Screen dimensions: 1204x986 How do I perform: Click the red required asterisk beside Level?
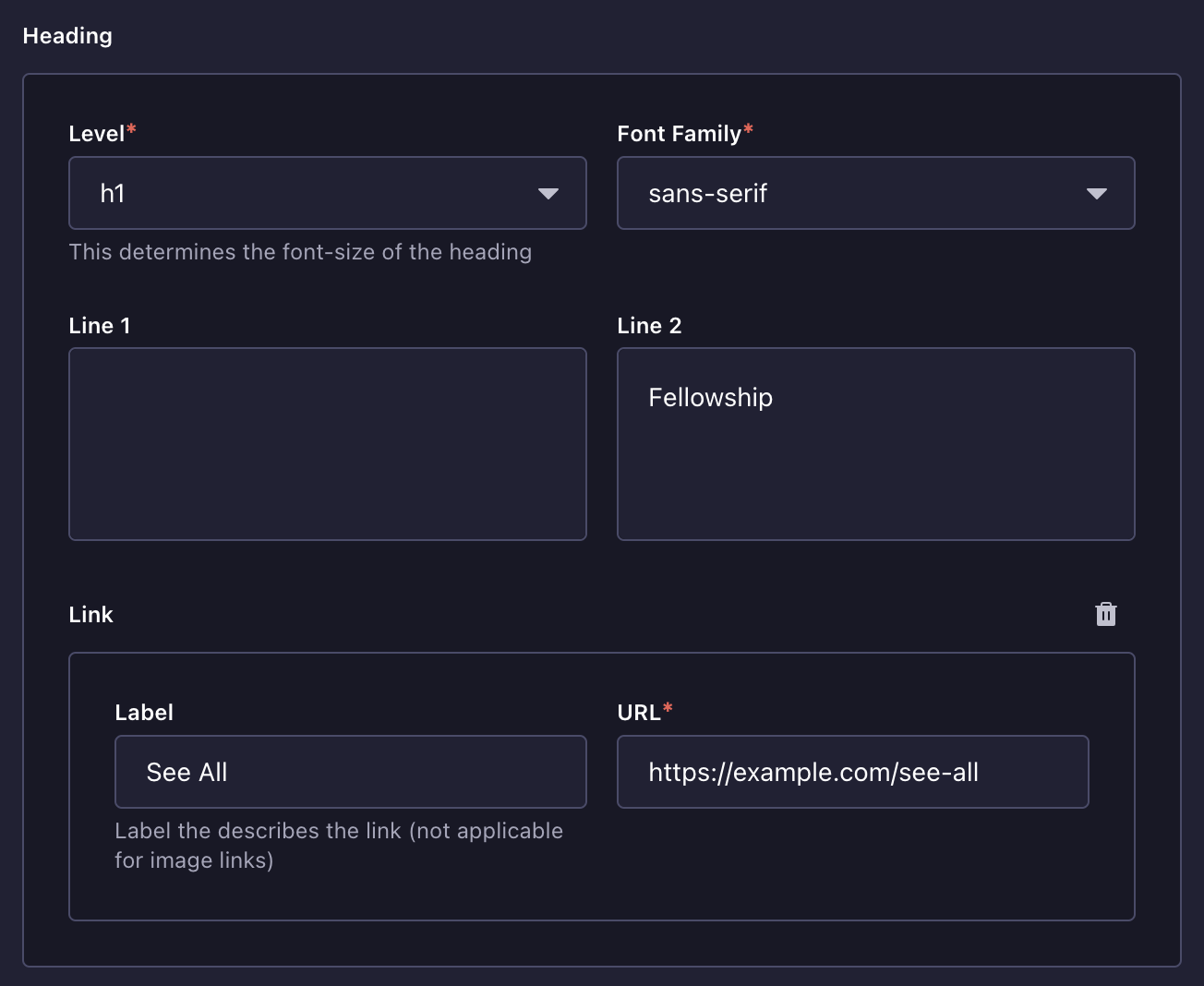click(131, 129)
